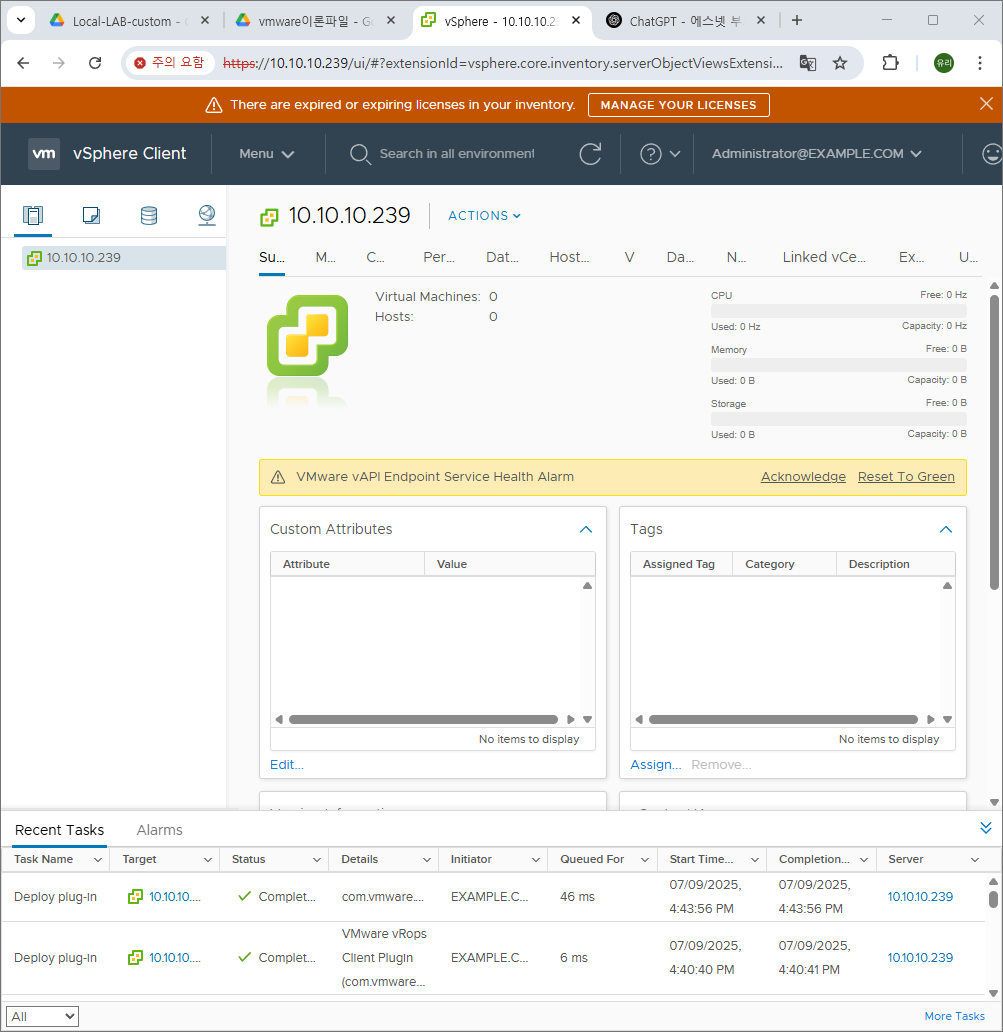Open the Networking inventory view icon
Viewport: 1003px width, 1032px height.
pos(207,215)
